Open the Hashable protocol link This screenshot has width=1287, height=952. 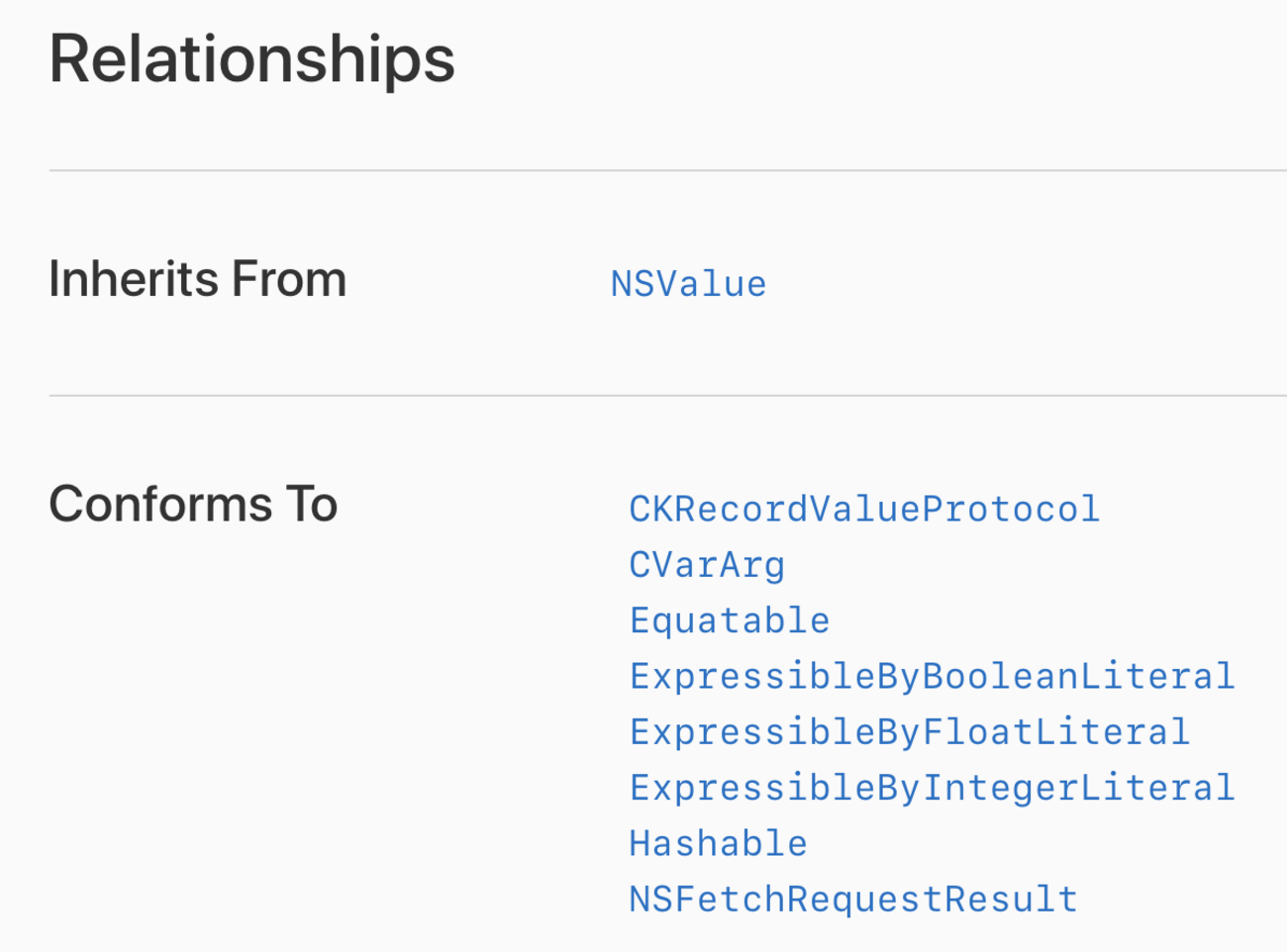click(718, 843)
